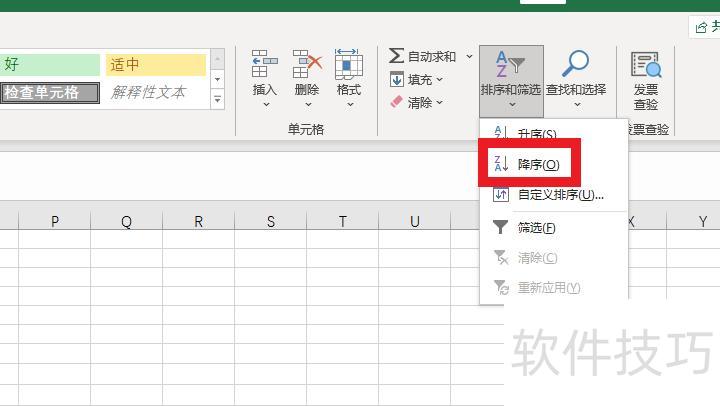Apply the Check Cell (检查单元格) style
Image resolution: width=720 pixels, height=406 pixels.
click(x=50, y=92)
